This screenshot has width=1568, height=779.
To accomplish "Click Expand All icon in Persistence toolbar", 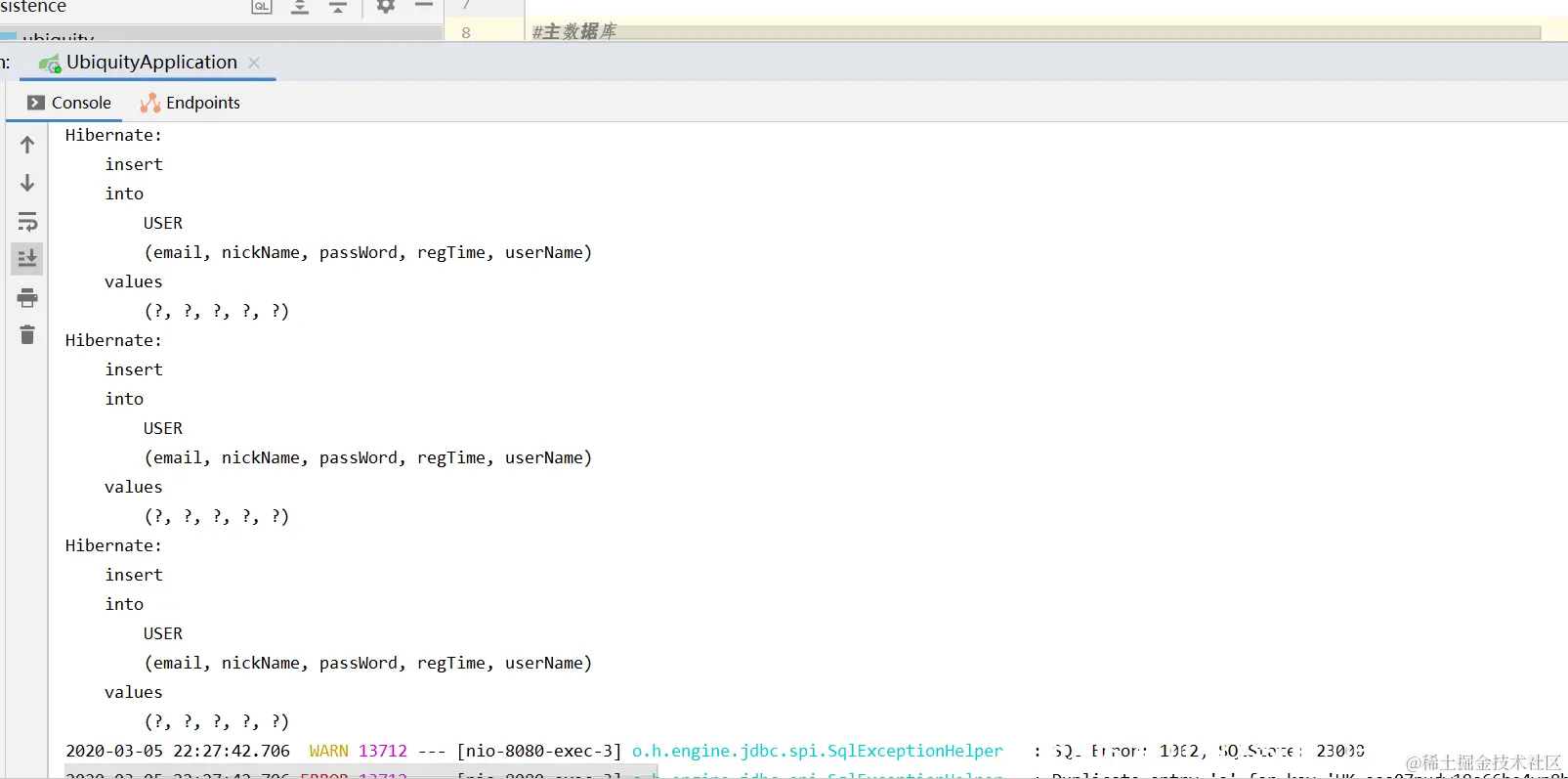I will coord(300,7).
